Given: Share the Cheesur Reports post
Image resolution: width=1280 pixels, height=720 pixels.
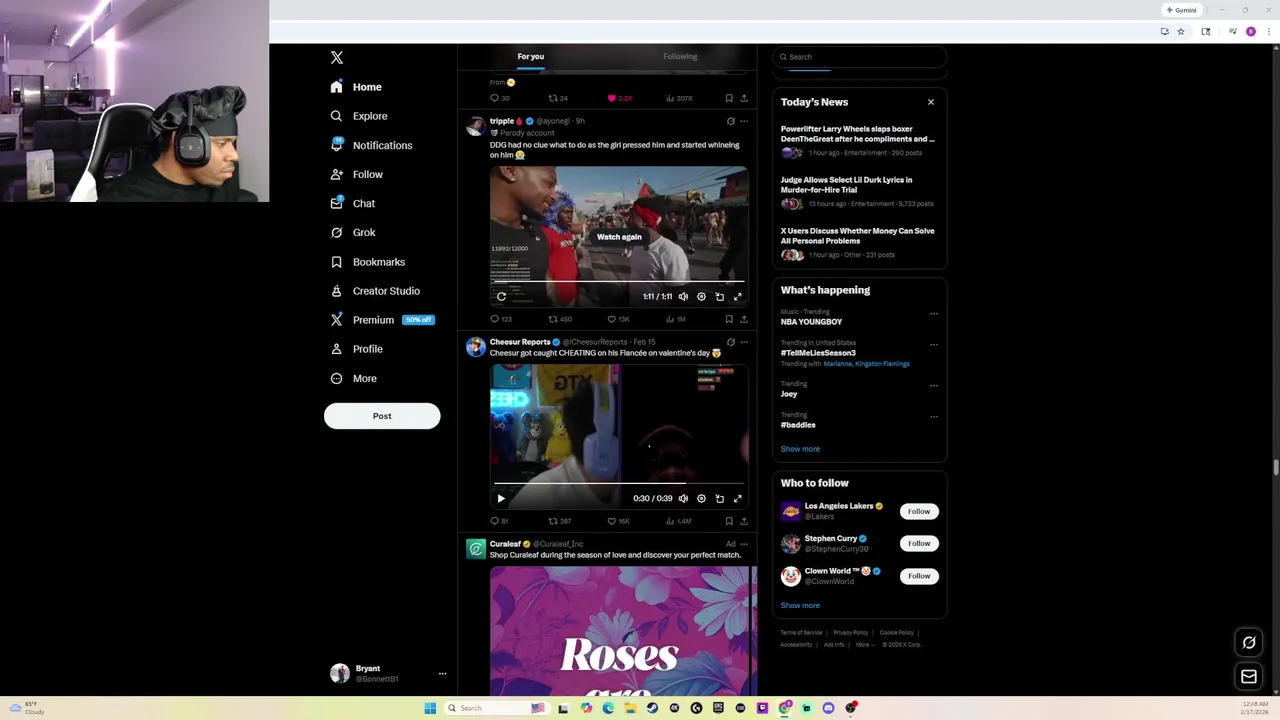Looking at the screenshot, I should click(744, 521).
